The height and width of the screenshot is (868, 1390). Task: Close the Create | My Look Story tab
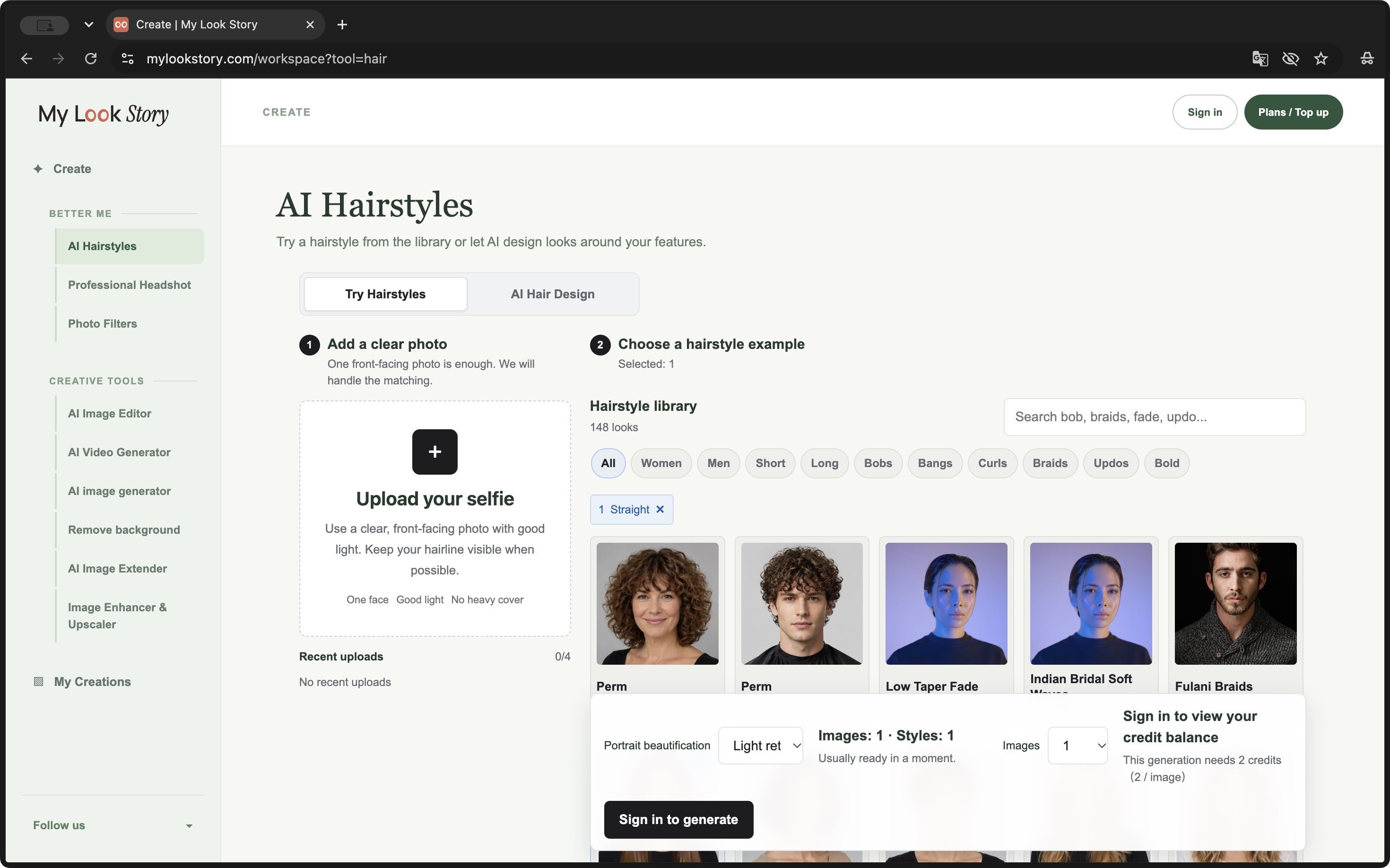(310, 25)
